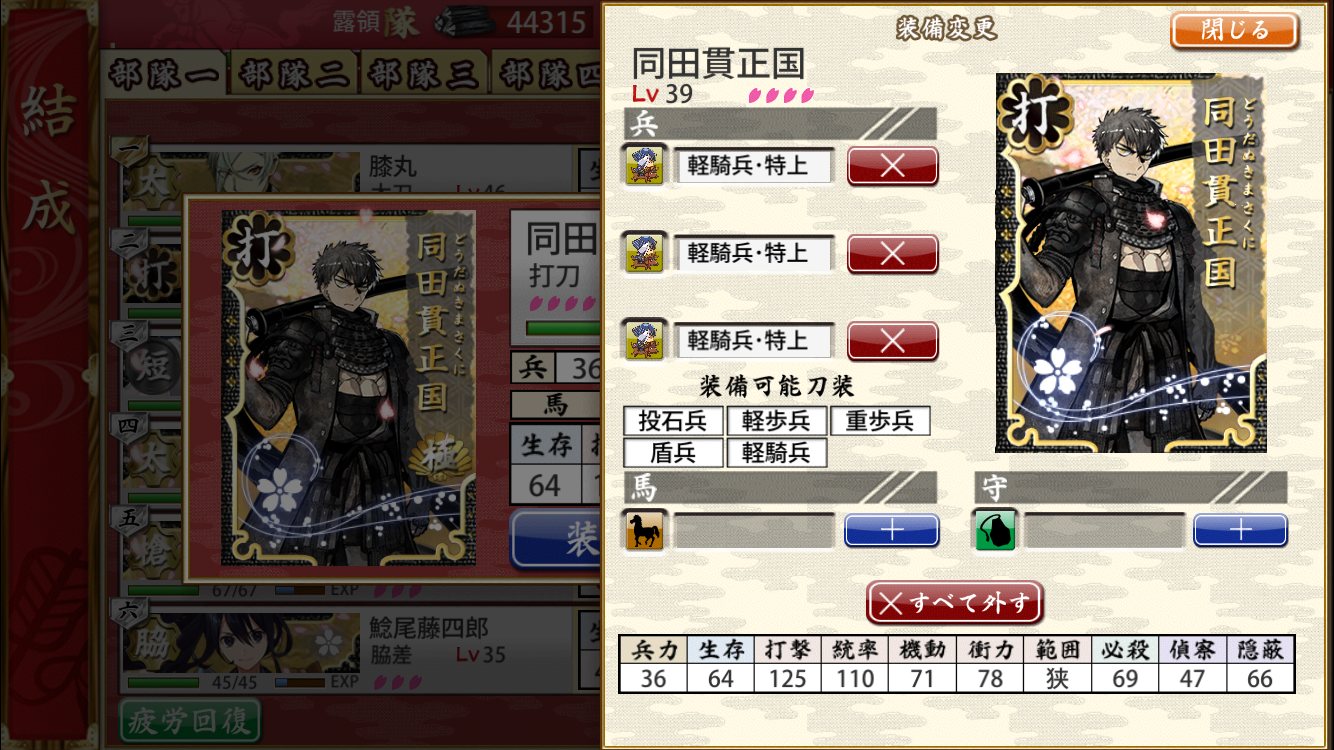Viewport: 1334px width, 750px height.
Task: Add a charm with the 守 plus button
Action: click(1240, 530)
